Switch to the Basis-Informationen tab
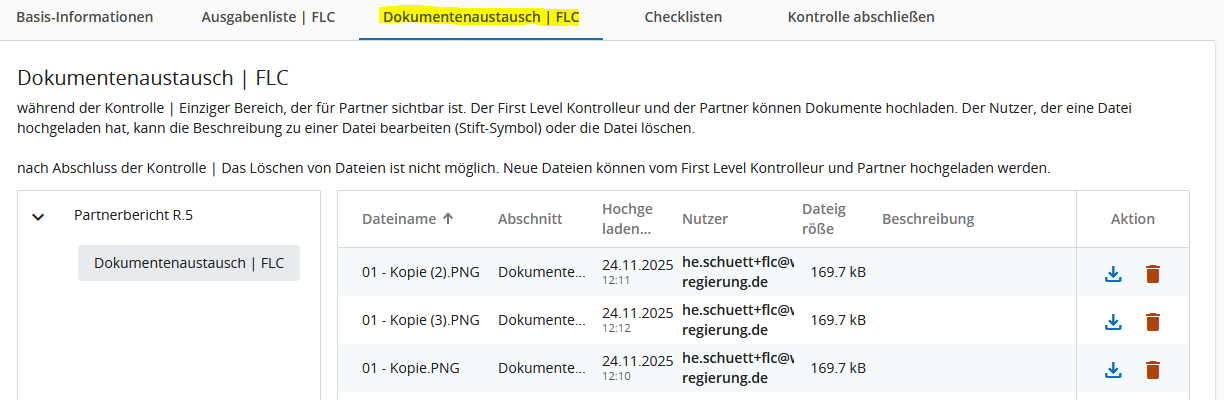1224x400 pixels. pyautogui.click(x=85, y=17)
